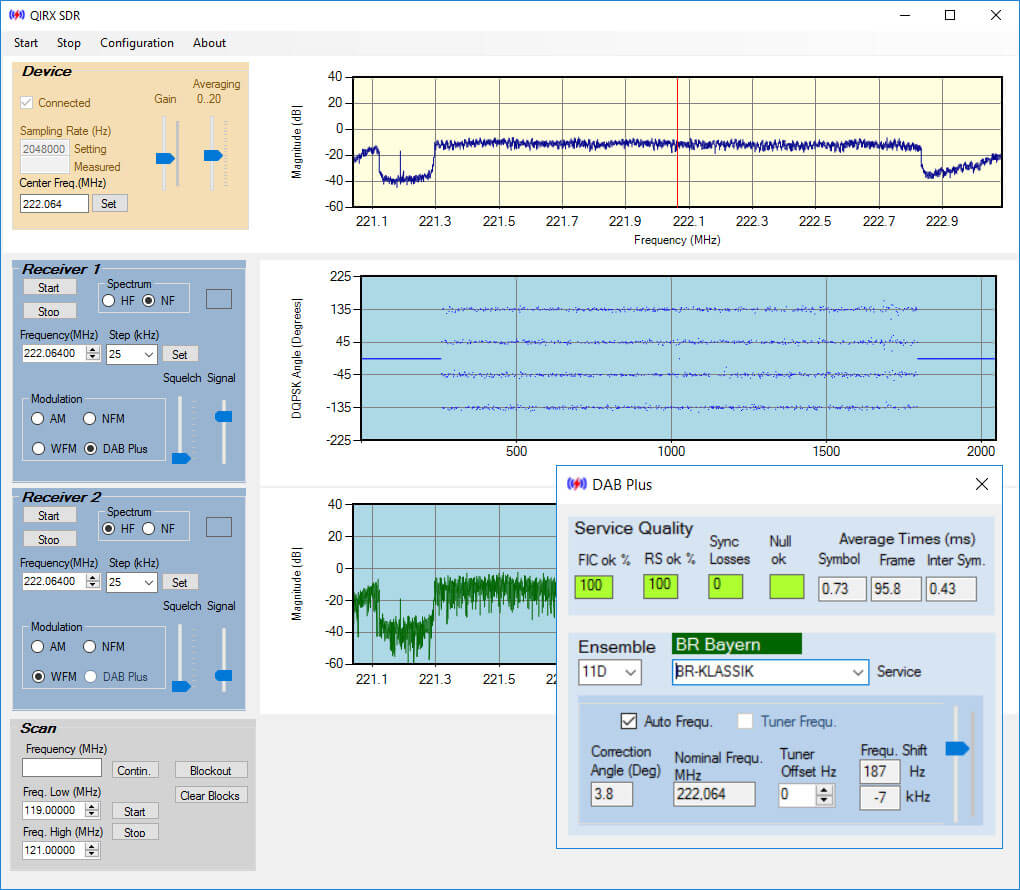
Task: Increase Receiver 1 frequency with up spinner
Action: pyautogui.click(x=93, y=350)
